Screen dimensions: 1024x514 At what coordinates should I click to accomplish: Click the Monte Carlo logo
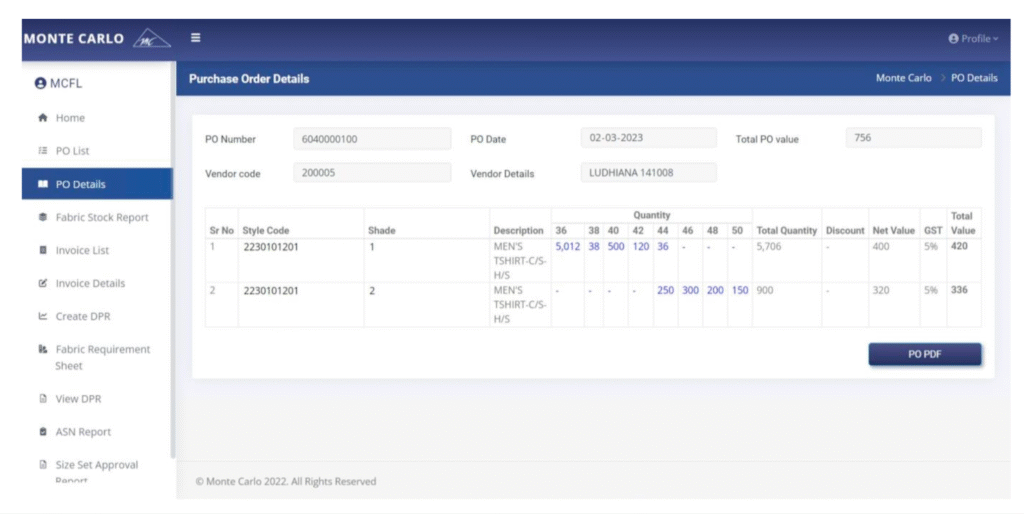pyautogui.click(x=96, y=39)
